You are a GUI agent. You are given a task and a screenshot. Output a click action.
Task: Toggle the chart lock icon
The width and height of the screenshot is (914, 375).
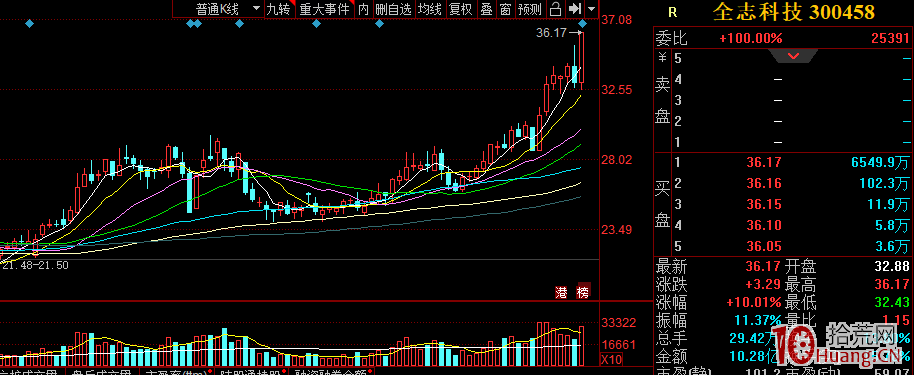[555, 9]
